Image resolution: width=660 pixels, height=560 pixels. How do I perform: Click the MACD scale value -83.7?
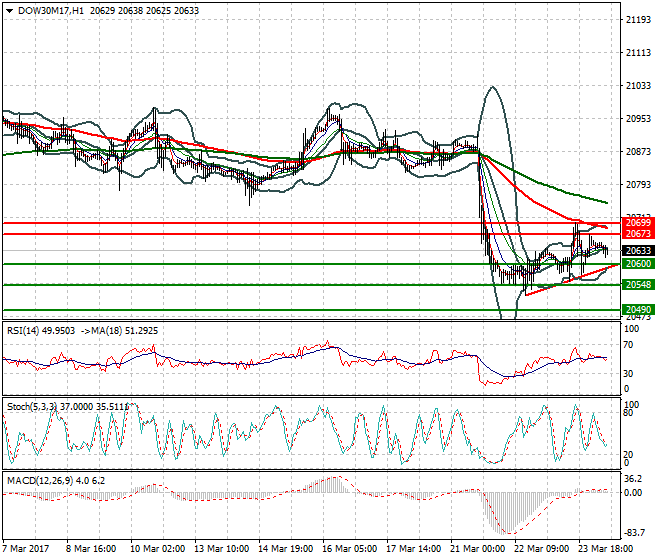(x=634, y=533)
